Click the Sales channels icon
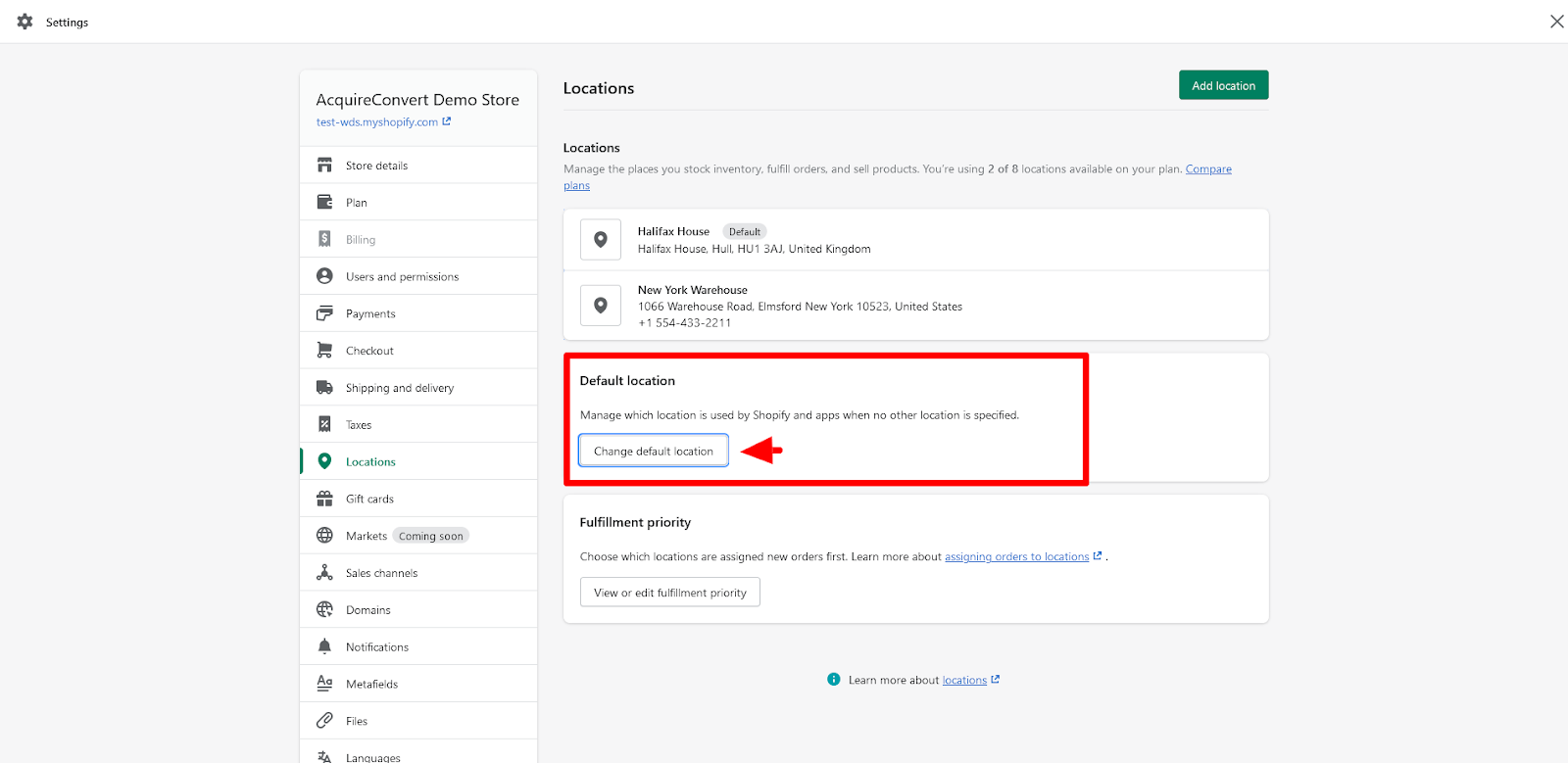Viewport: 1568px width, 763px height. click(x=324, y=573)
